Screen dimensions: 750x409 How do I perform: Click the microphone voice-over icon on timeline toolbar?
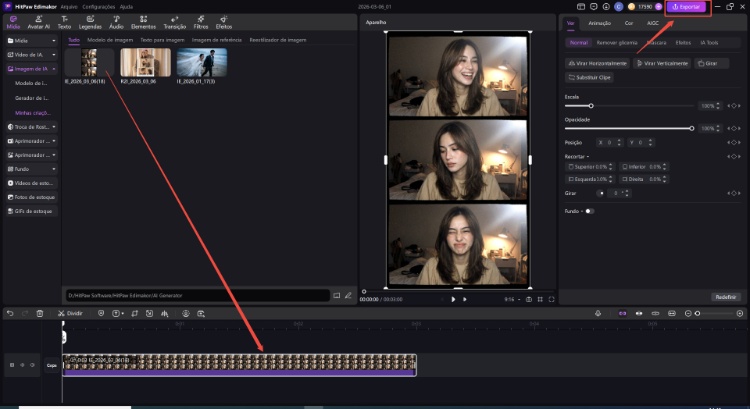tap(598, 313)
